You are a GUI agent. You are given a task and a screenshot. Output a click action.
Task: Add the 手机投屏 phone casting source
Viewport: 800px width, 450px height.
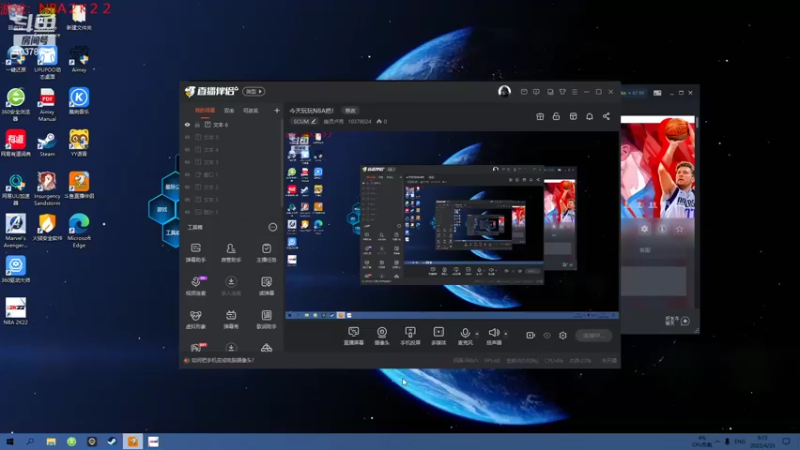click(x=410, y=336)
